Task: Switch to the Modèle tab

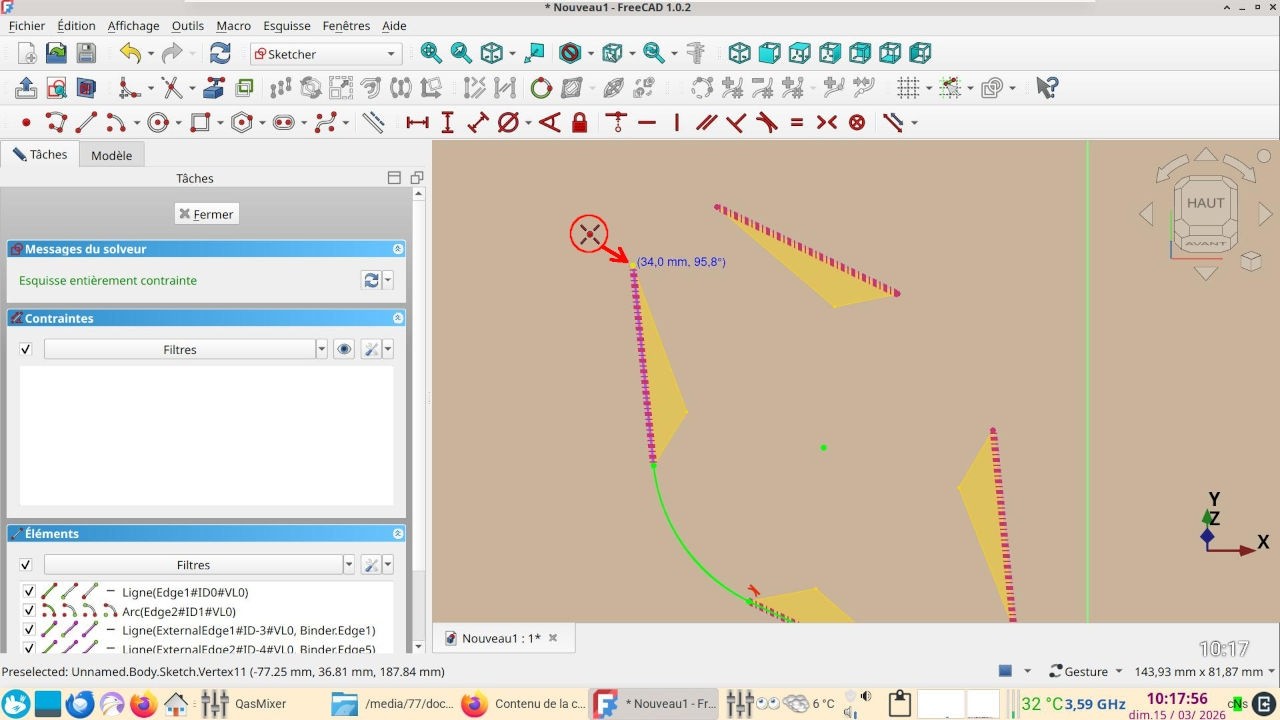Action: click(x=111, y=155)
